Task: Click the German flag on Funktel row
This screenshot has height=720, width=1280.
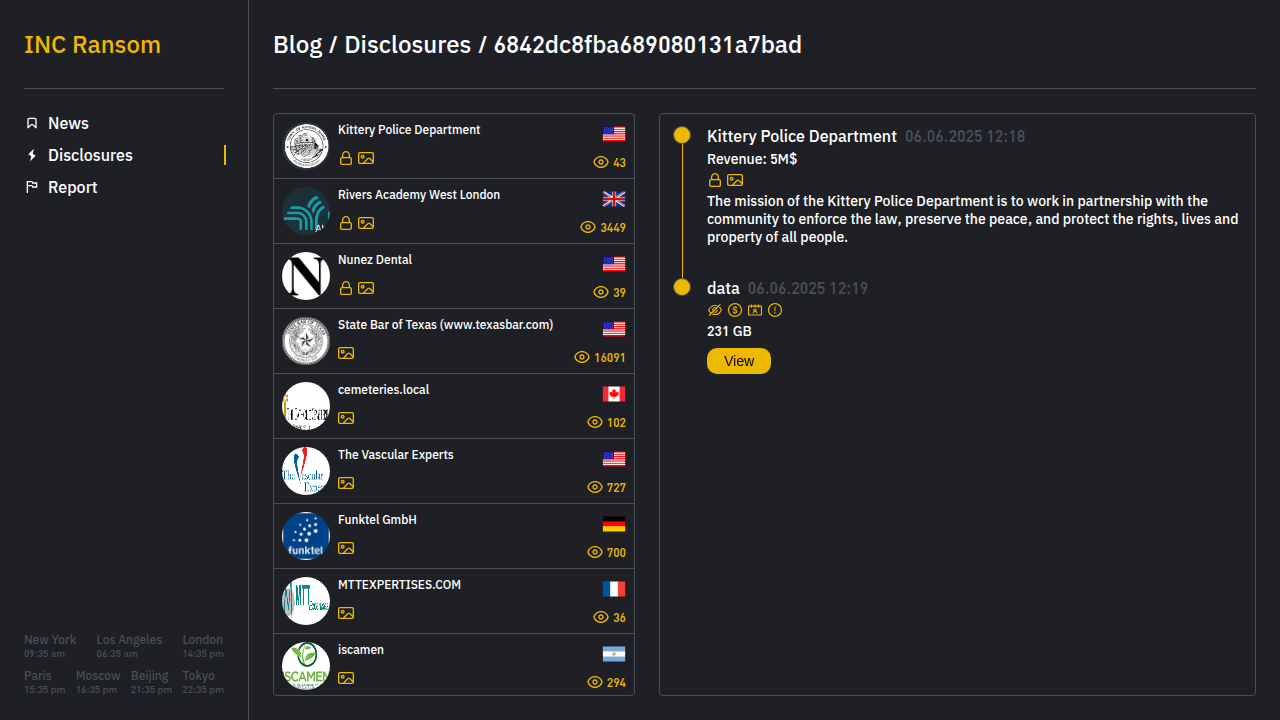Action: pyautogui.click(x=614, y=524)
